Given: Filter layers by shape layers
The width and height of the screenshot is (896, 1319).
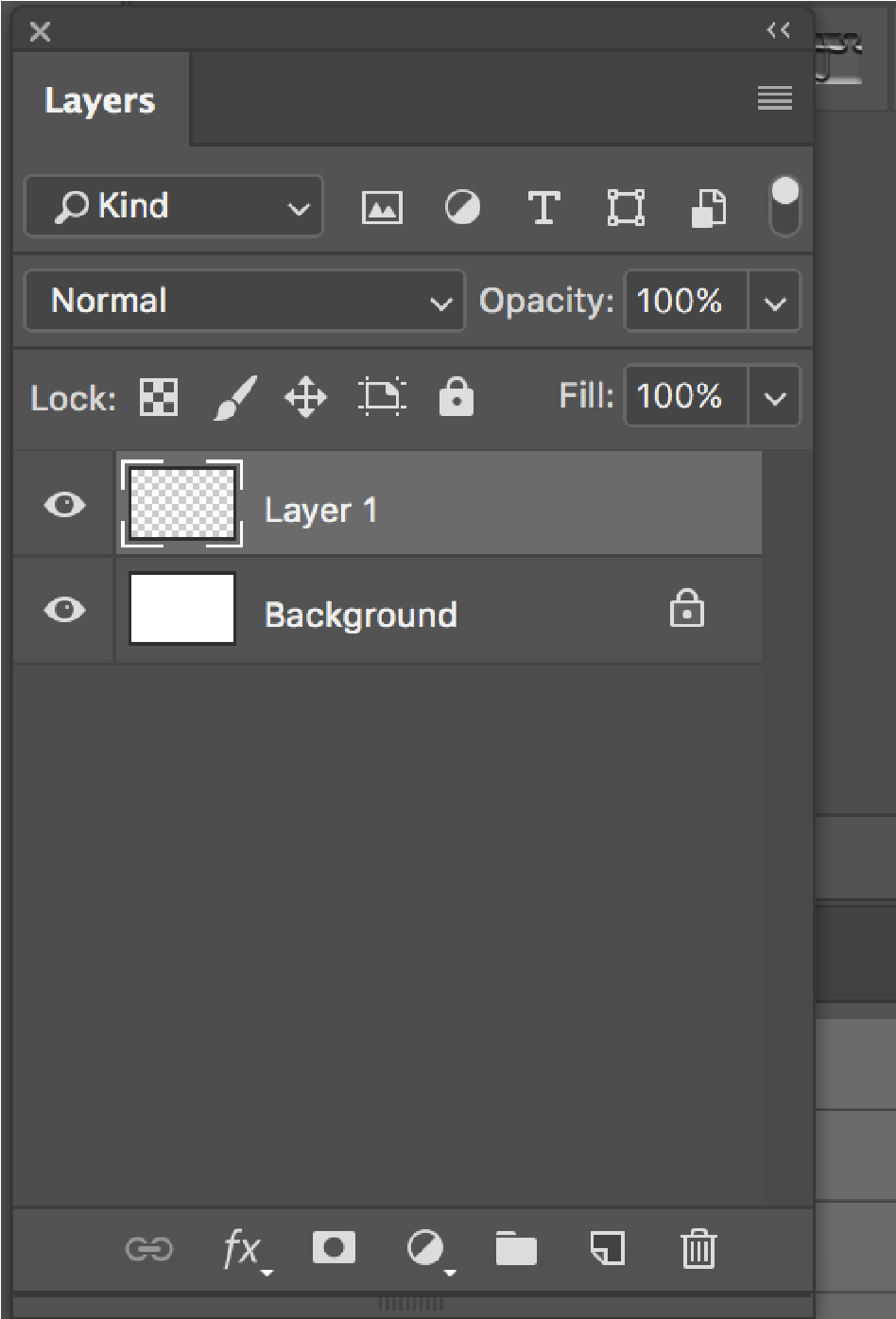Looking at the screenshot, I should [x=626, y=207].
